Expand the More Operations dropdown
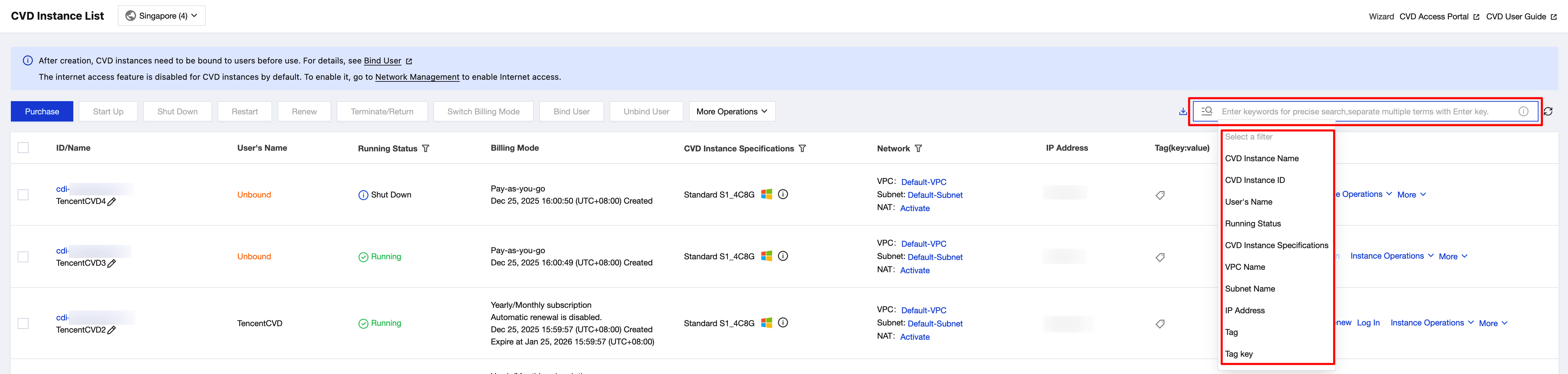The image size is (1568, 374). pos(732,111)
